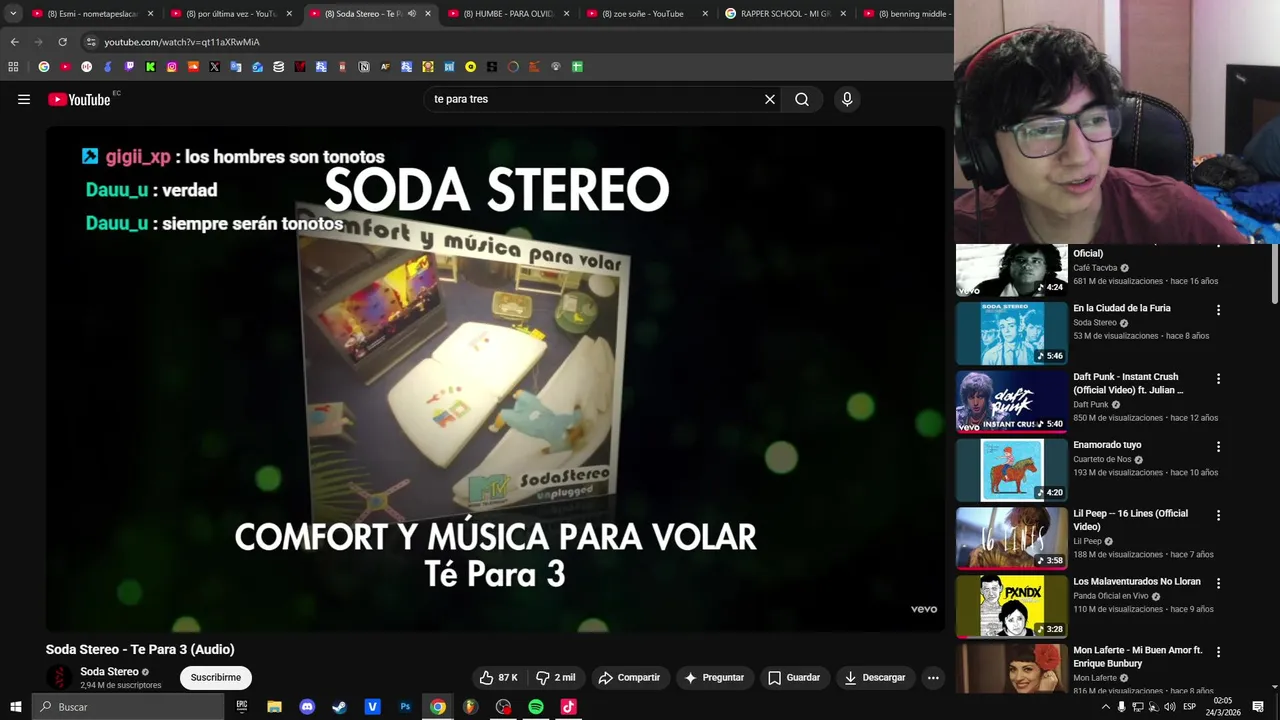Open the X (Twitter) bookmark icon
The width and height of the screenshot is (1280, 720).
point(214,67)
